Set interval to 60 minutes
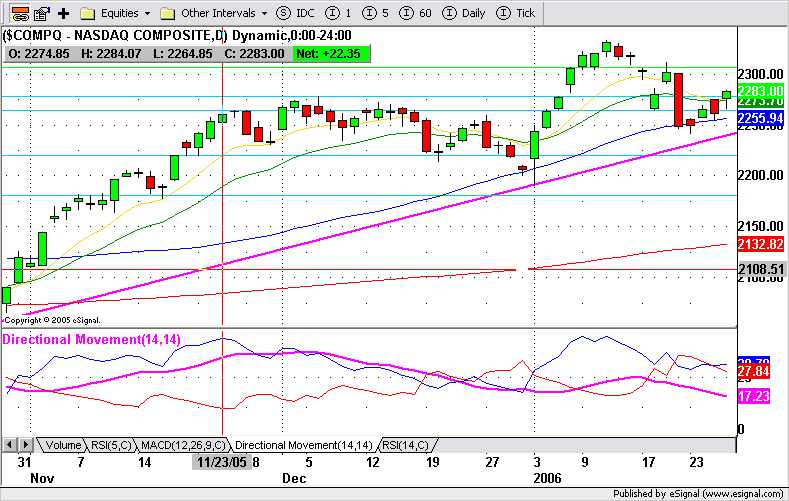The height and width of the screenshot is (501, 789). point(415,13)
